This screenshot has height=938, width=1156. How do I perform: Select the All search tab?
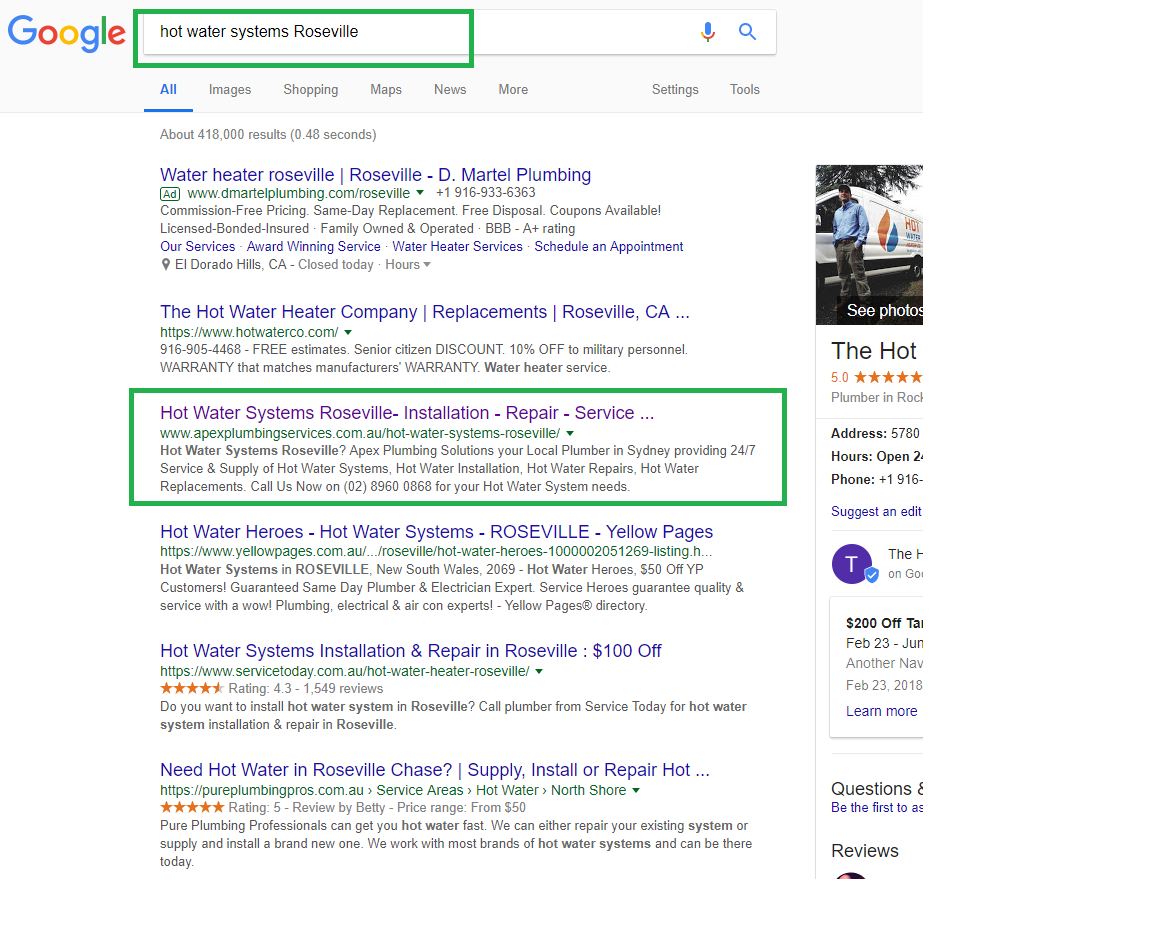point(168,89)
